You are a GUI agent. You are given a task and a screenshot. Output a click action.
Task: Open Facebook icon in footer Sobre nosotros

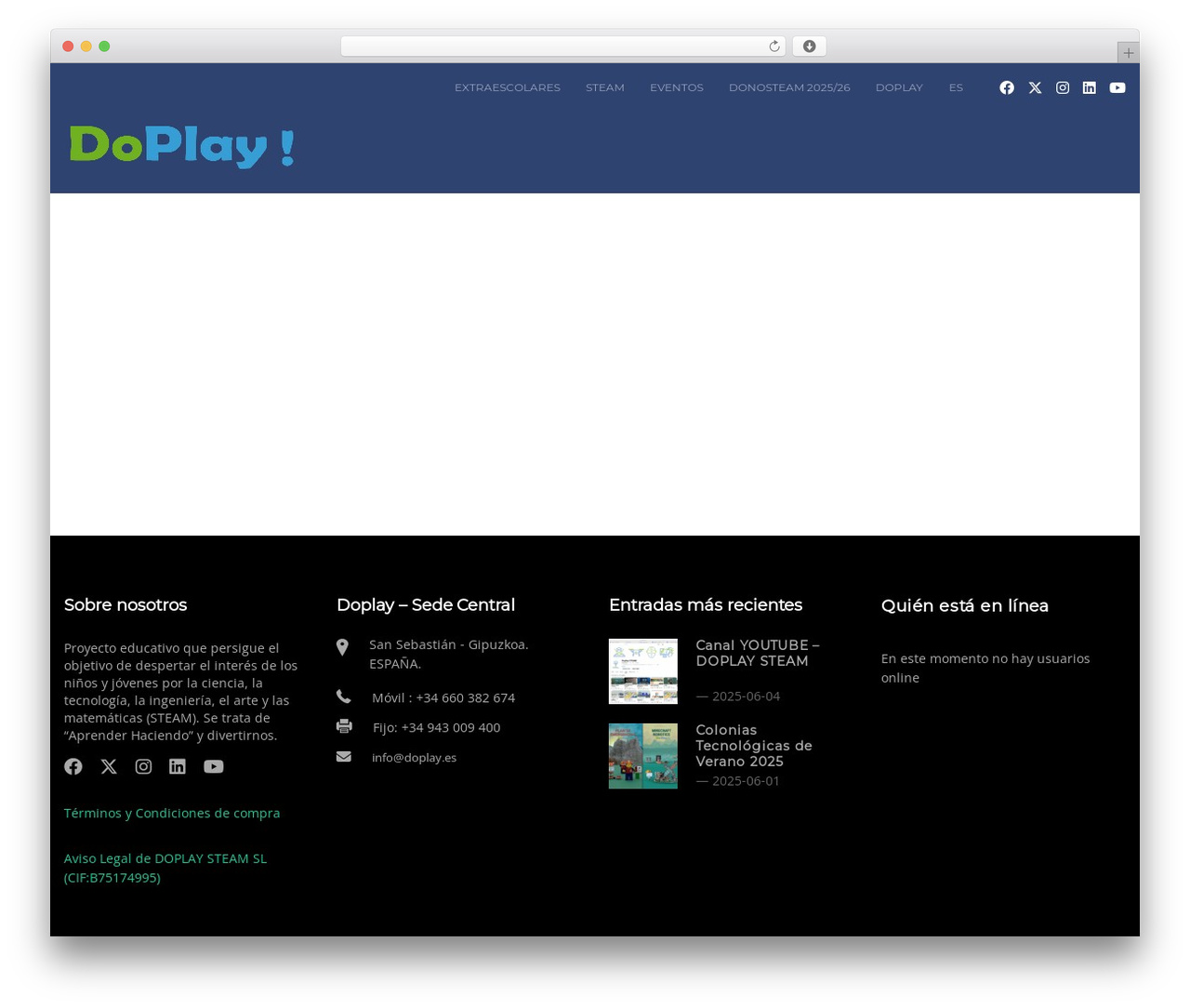tap(73, 766)
